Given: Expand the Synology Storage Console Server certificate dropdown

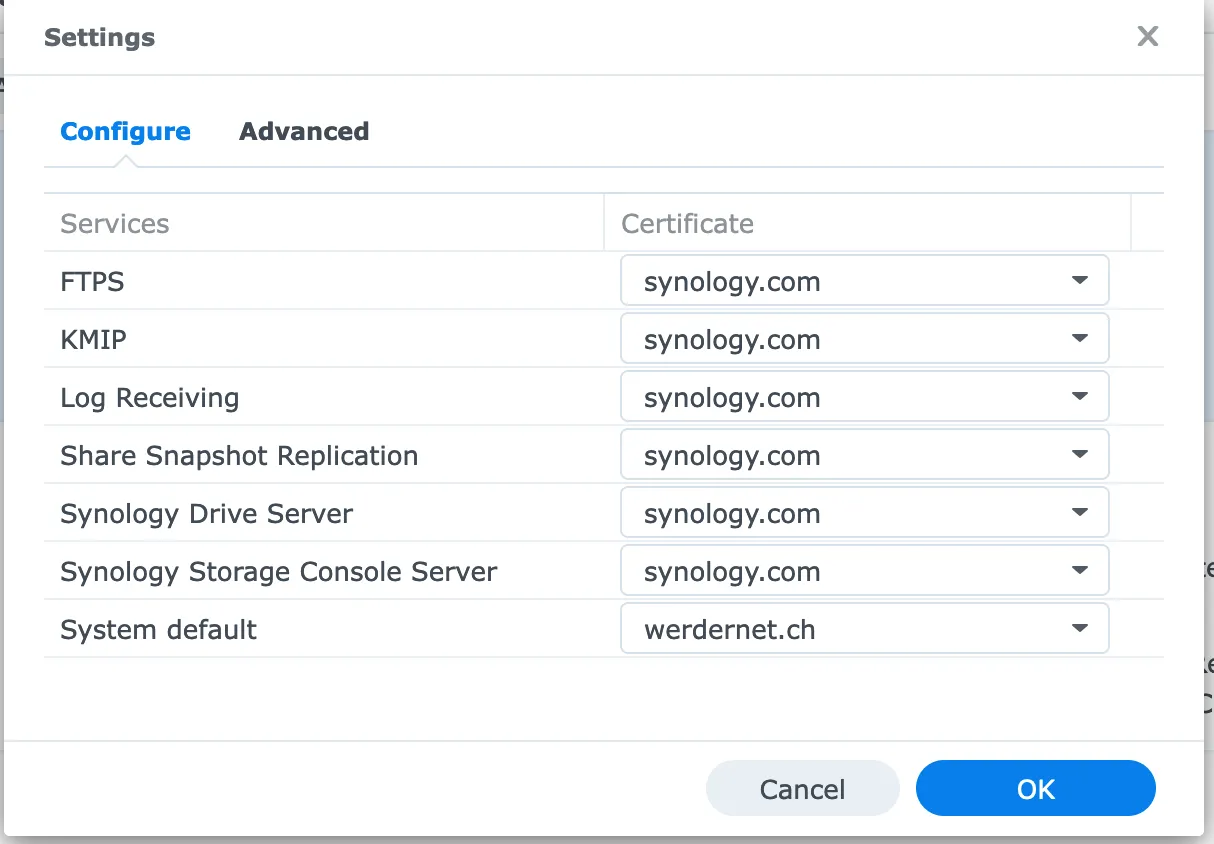Looking at the screenshot, I should [x=864, y=571].
